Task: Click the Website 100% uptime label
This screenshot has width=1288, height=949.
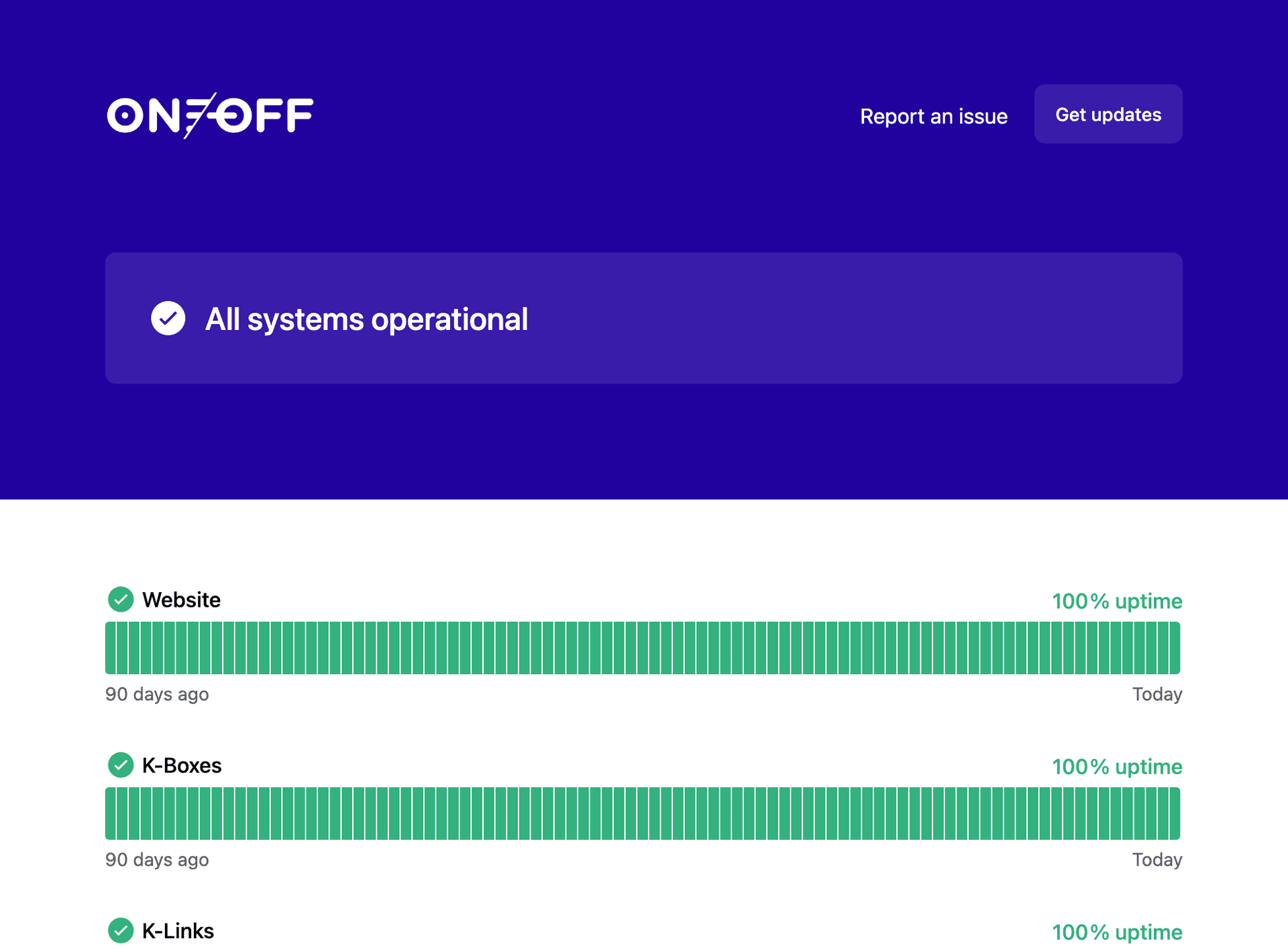Action: pyautogui.click(x=1116, y=601)
